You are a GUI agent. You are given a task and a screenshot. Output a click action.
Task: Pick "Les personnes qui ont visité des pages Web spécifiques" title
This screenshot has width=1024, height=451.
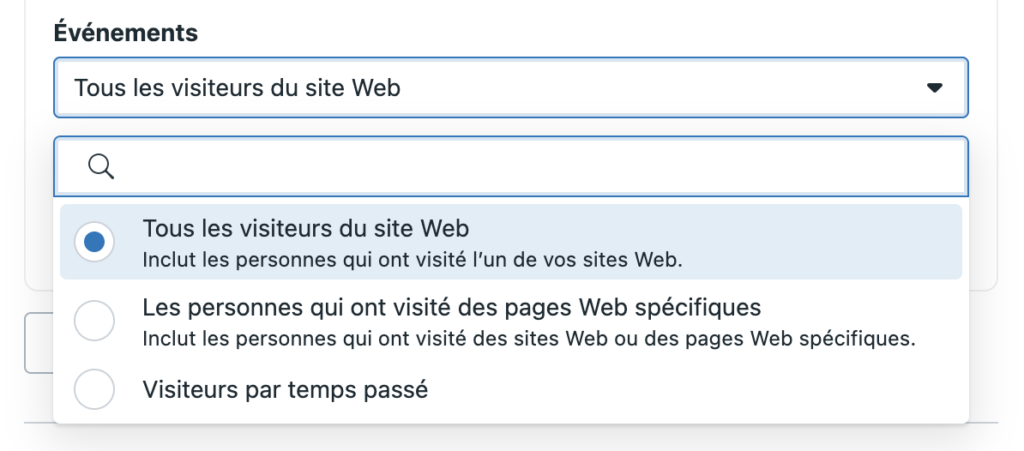click(x=452, y=306)
